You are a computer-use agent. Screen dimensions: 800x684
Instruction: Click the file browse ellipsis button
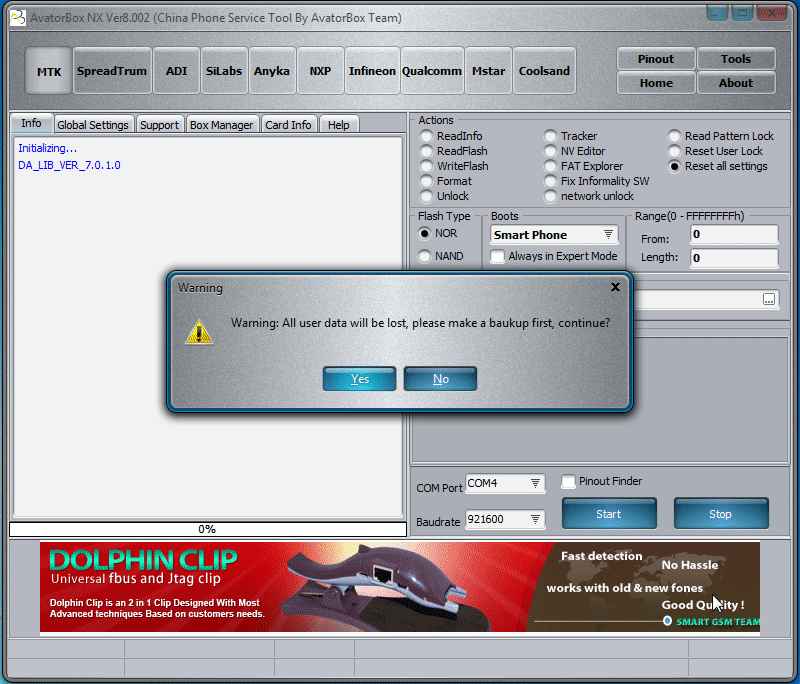[x=769, y=299]
